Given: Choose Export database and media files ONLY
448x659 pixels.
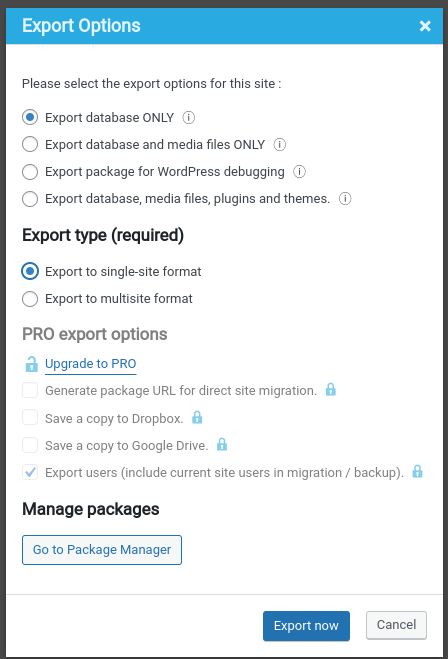Looking at the screenshot, I should tap(30, 145).
